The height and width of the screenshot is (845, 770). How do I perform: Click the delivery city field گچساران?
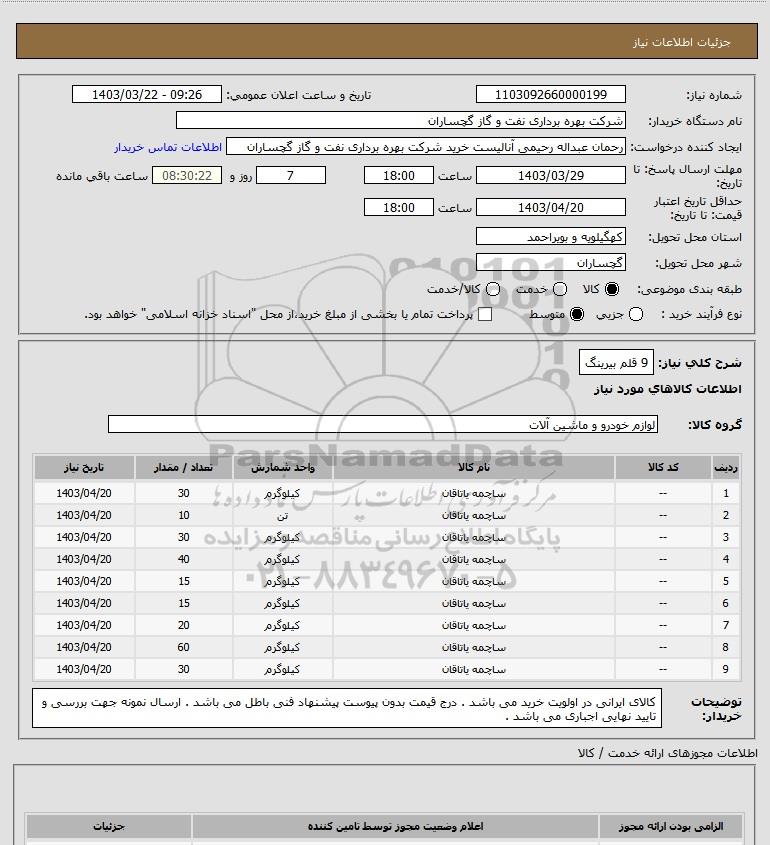click(551, 262)
